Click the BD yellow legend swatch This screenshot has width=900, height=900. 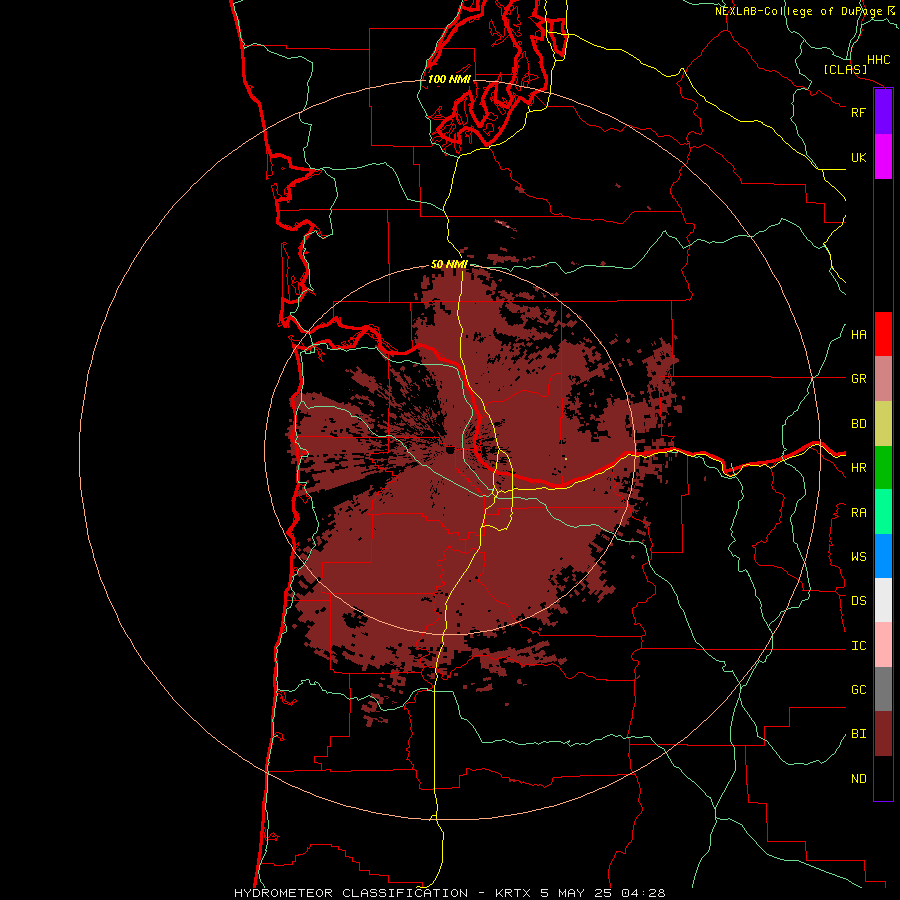click(883, 424)
